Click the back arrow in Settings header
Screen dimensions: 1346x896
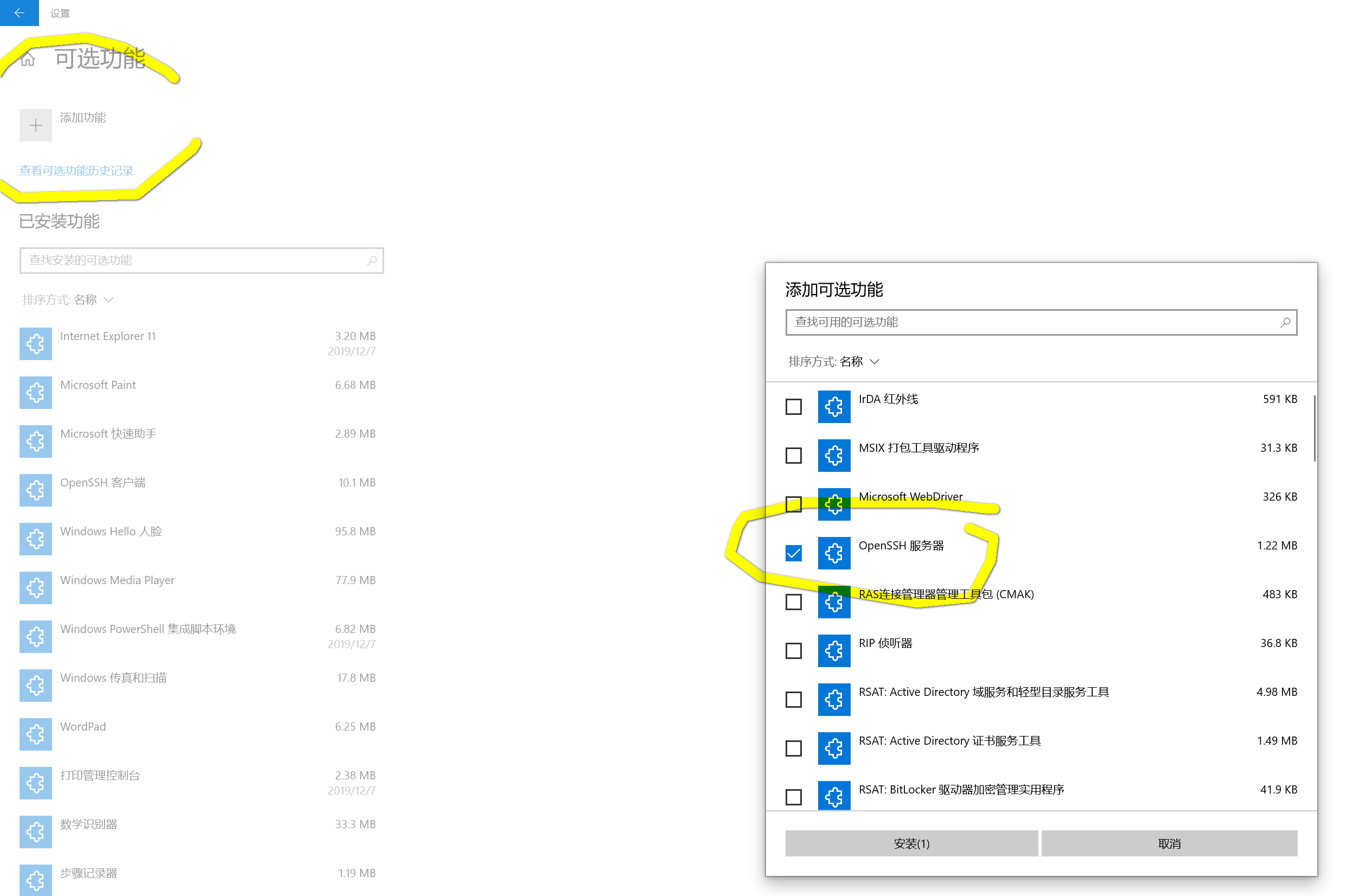[20, 12]
